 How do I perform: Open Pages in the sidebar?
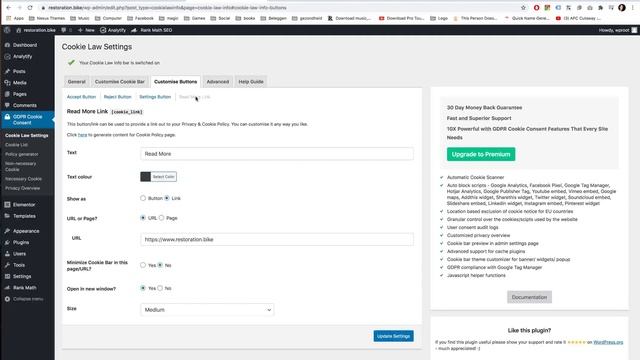tap(20, 94)
